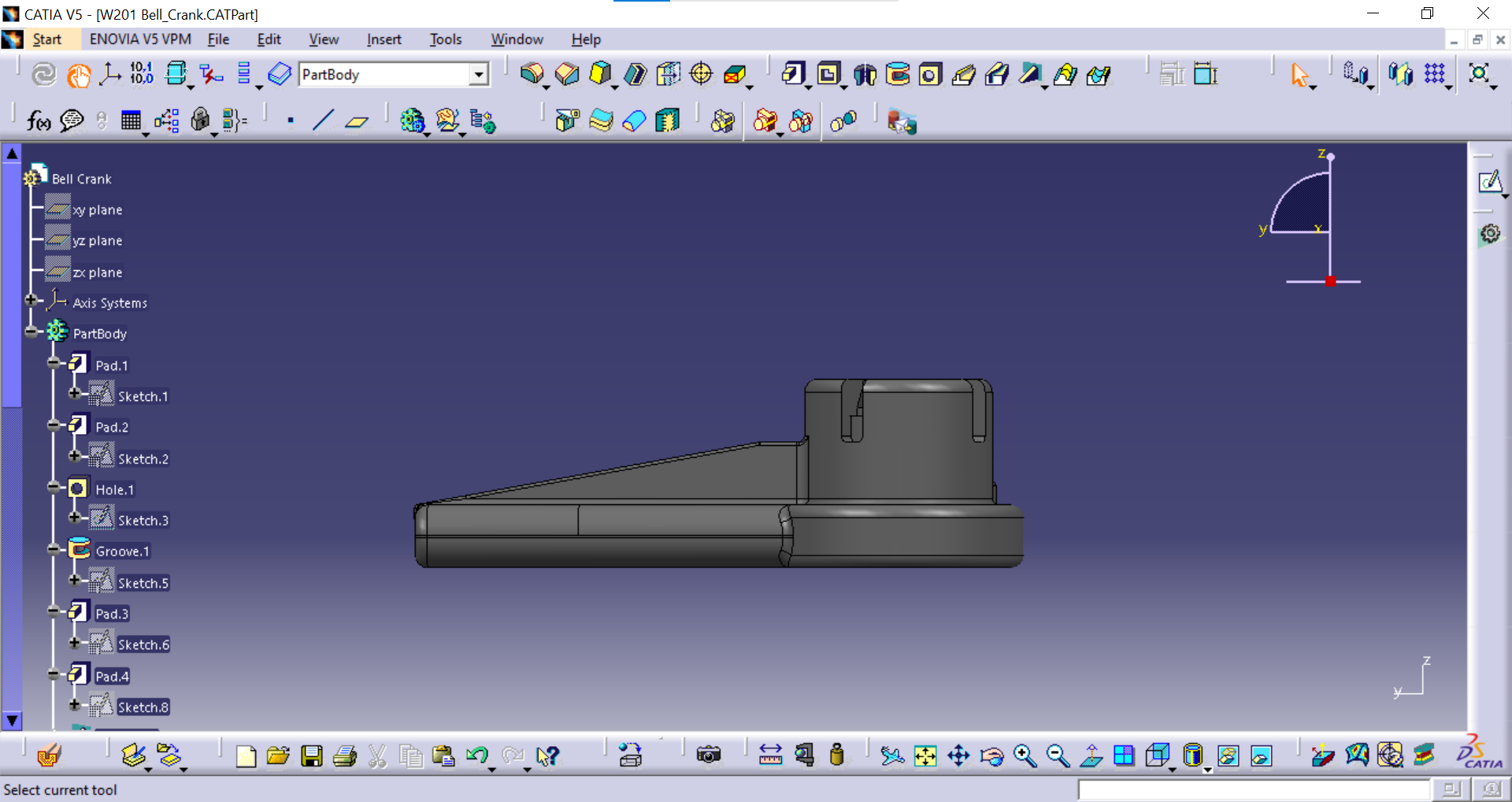1512x802 pixels.
Task: Click the New document button
Action: click(x=246, y=756)
